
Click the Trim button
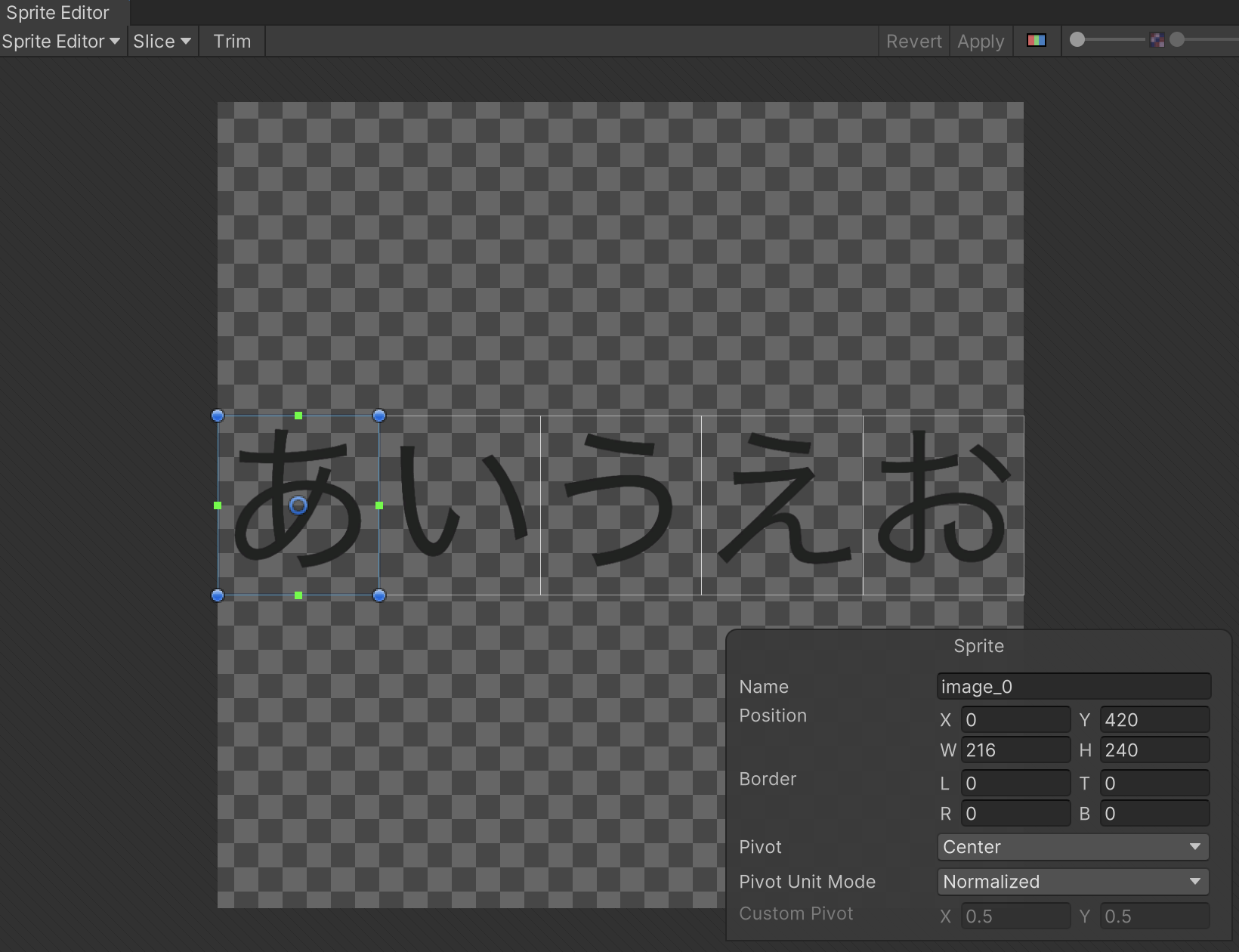[x=232, y=42]
